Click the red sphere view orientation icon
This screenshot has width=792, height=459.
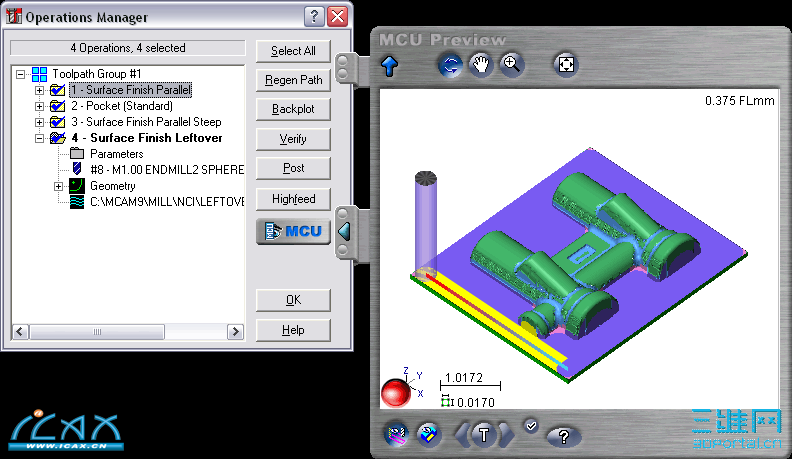(396, 393)
